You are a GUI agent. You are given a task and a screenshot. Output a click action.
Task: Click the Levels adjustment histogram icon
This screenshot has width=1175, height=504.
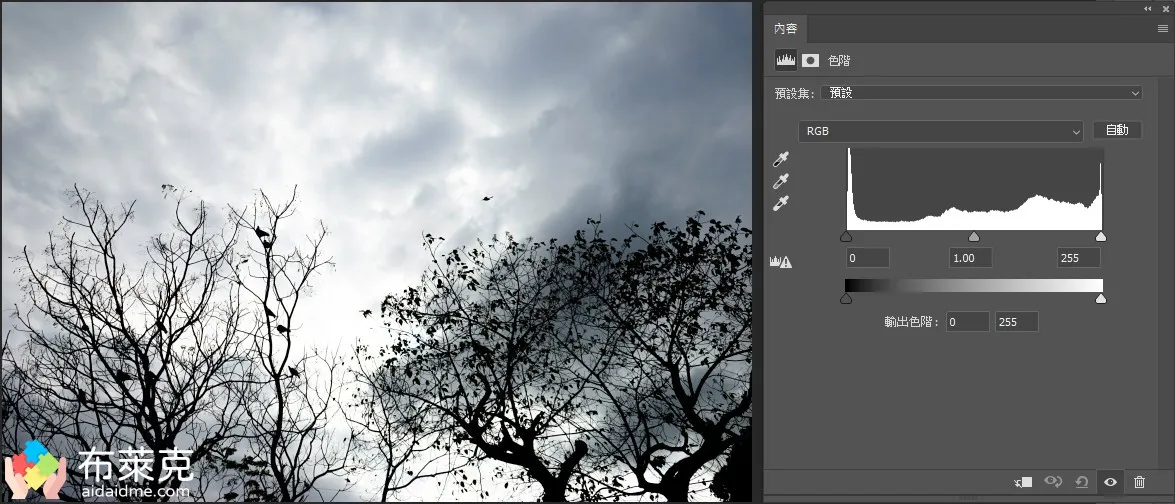(786, 60)
